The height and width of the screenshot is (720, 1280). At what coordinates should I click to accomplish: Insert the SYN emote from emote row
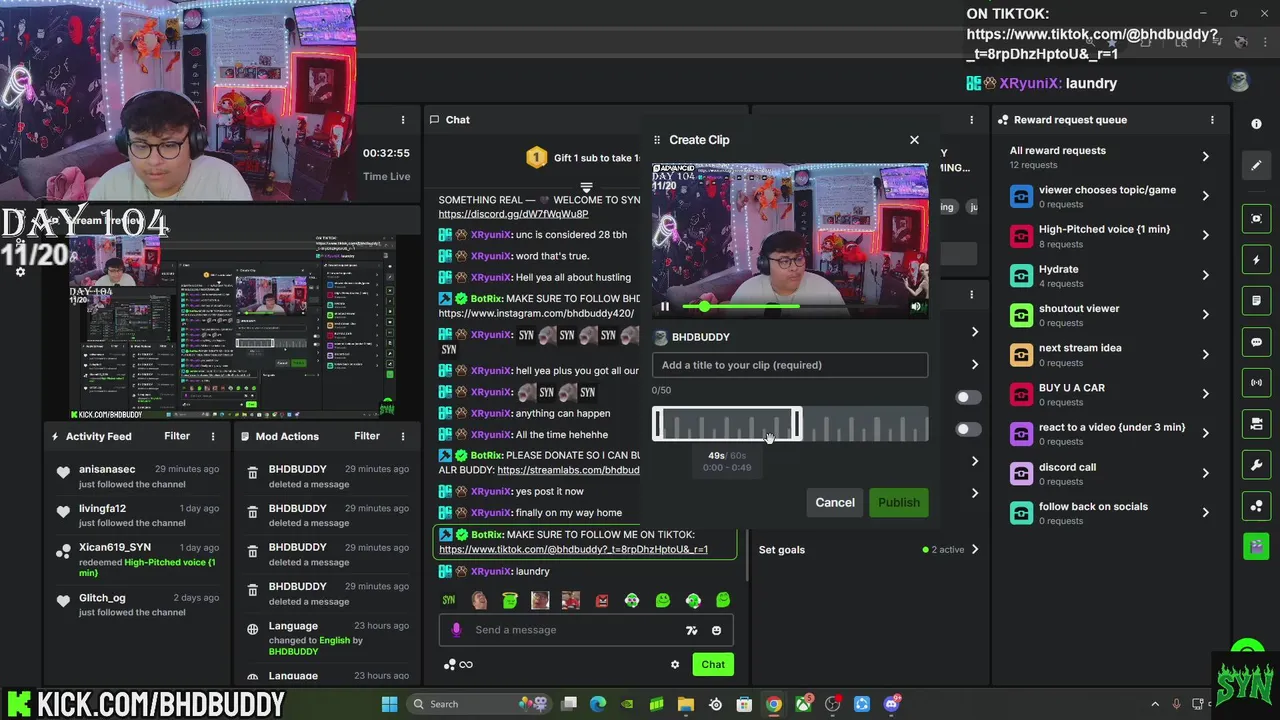(449, 600)
